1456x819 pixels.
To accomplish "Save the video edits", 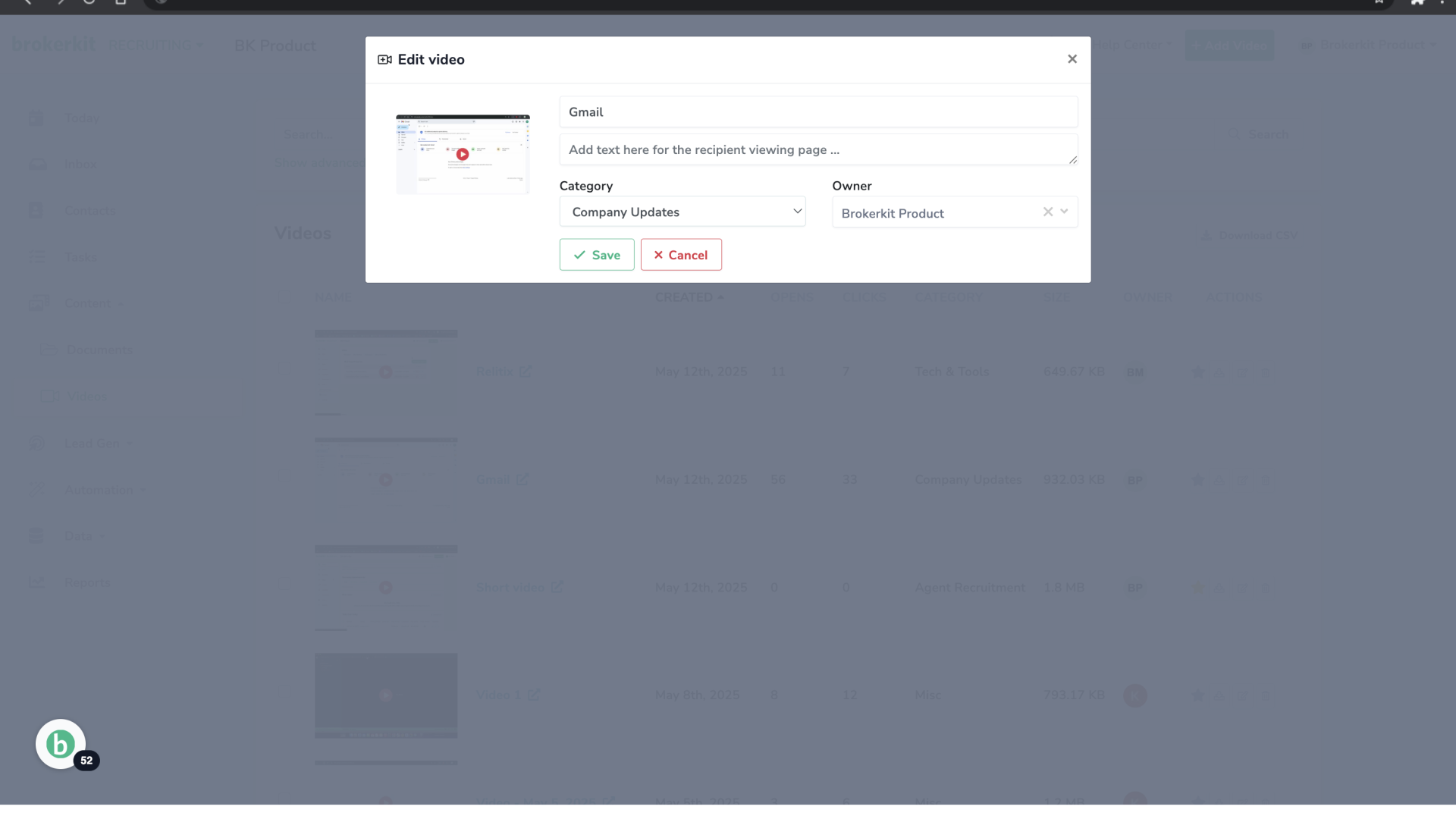I will click(x=597, y=255).
